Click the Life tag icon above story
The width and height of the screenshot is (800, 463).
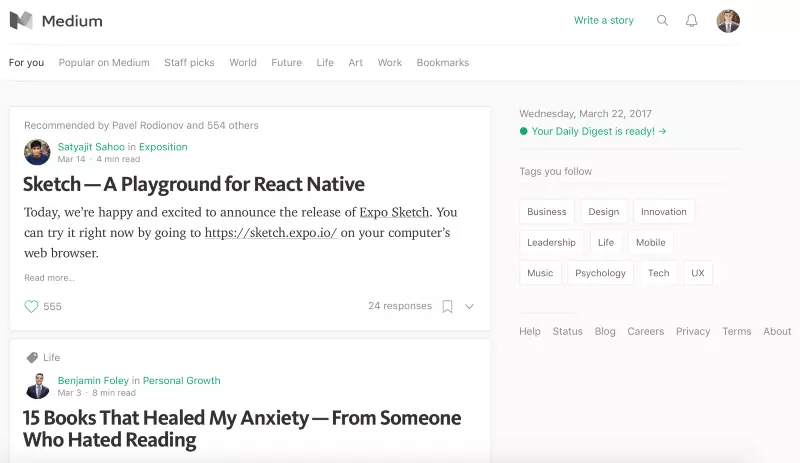point(32,357)
